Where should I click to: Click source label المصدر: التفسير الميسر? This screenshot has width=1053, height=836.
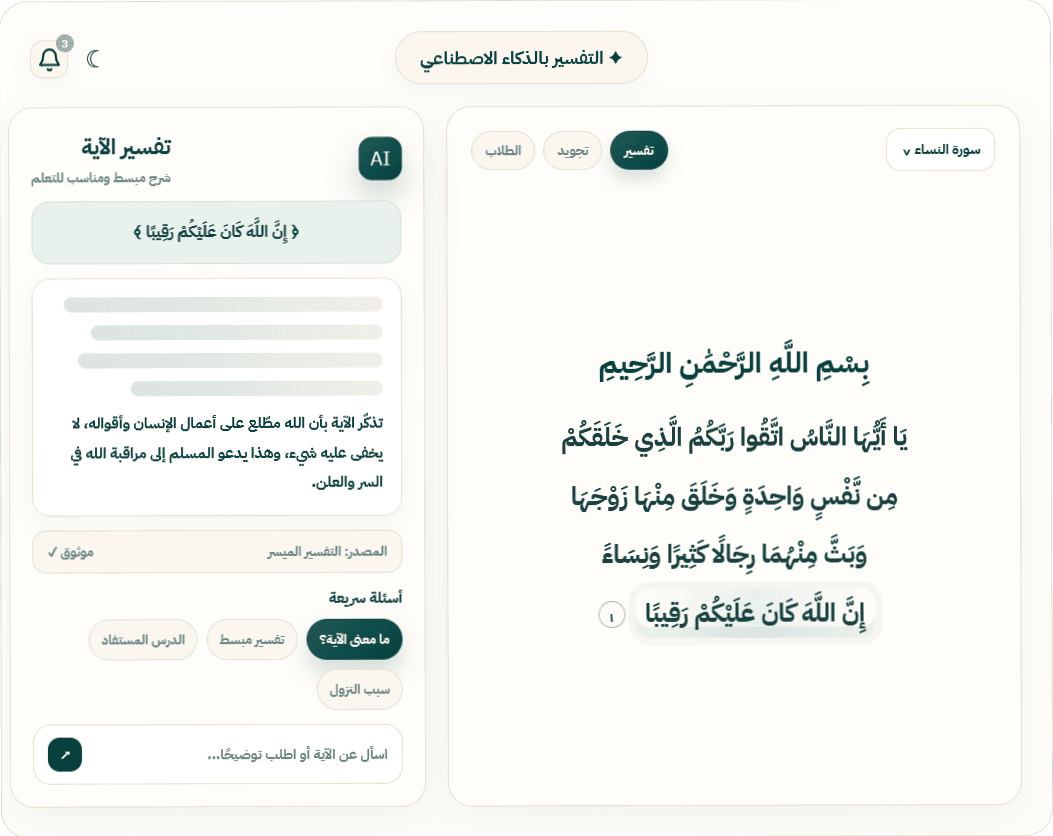327,552
